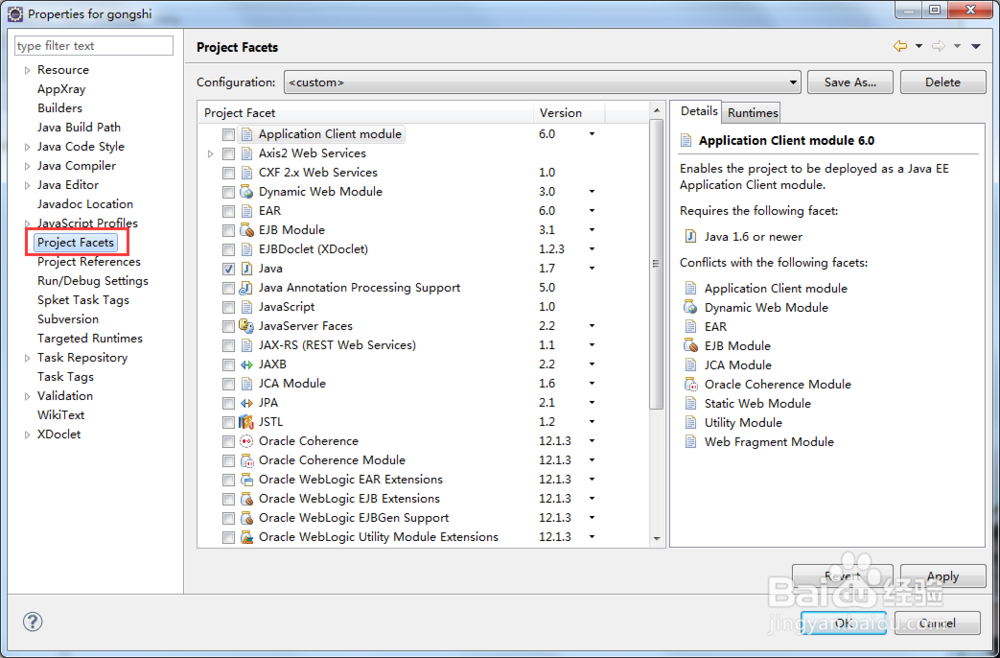Open Targeted Runtimes page
The height and width of the screenshot is (658, 1000).
click(89, 339)
